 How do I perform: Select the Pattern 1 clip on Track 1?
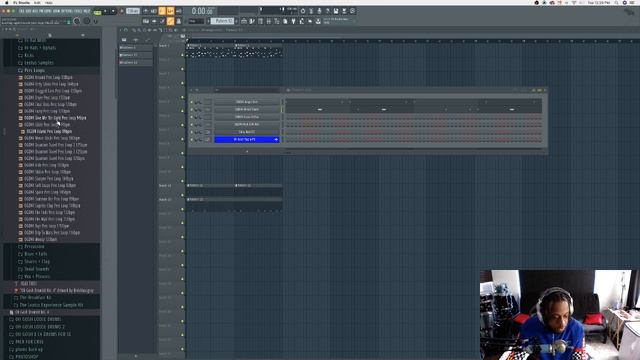[211, 51]
